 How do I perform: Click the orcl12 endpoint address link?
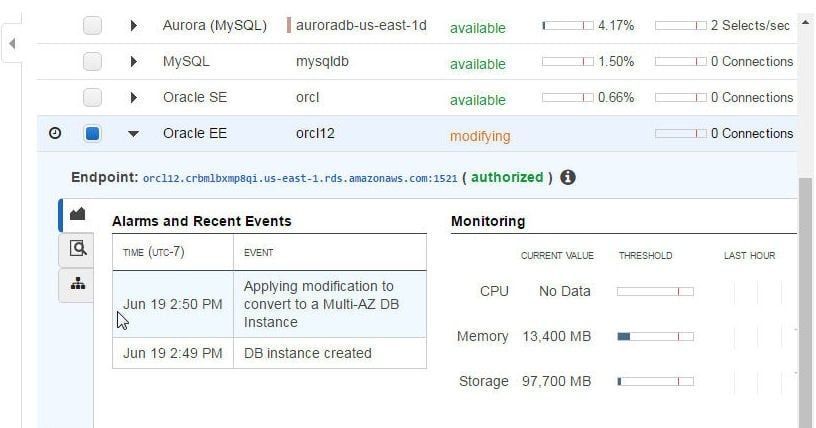(x=300, y=179)
